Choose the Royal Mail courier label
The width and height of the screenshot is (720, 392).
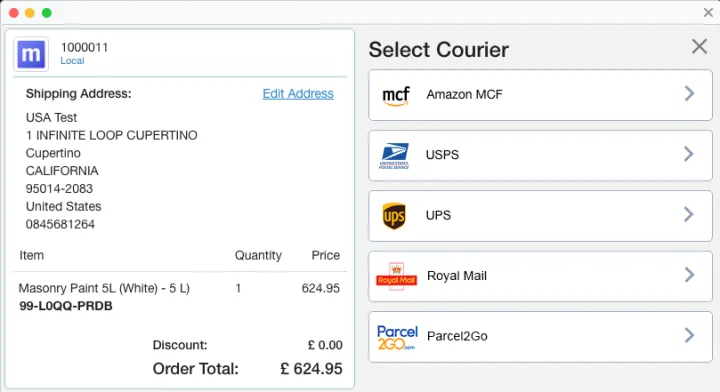point(456,276)
